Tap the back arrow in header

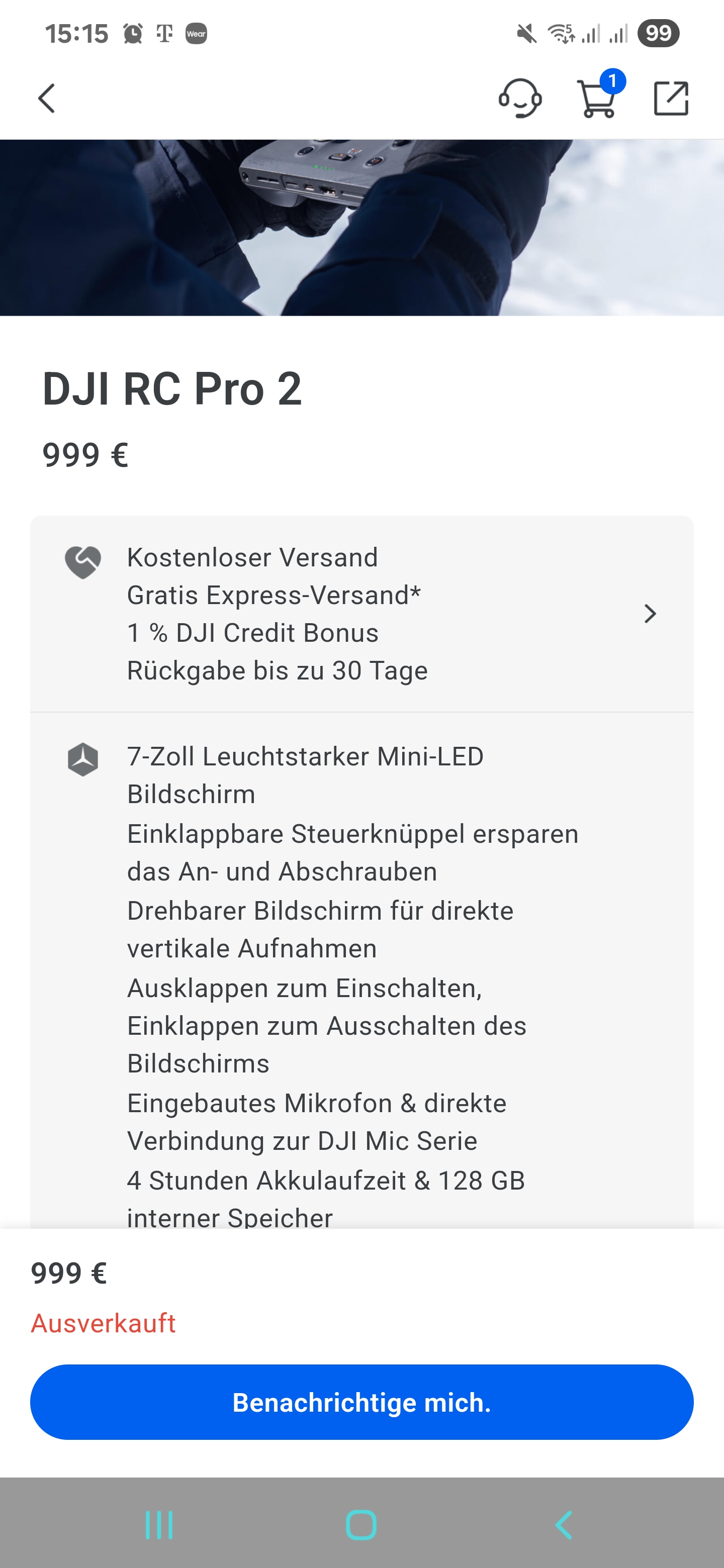pyautogui.click(x=47, y=99)
